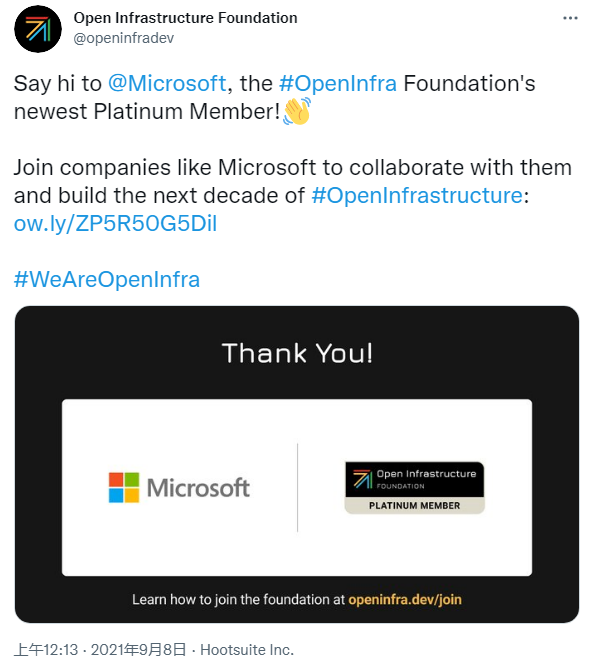Open the Open Infrastructure Foundation profile avatar
Screen dimensions: 596x662
click(x=38, y=29)
